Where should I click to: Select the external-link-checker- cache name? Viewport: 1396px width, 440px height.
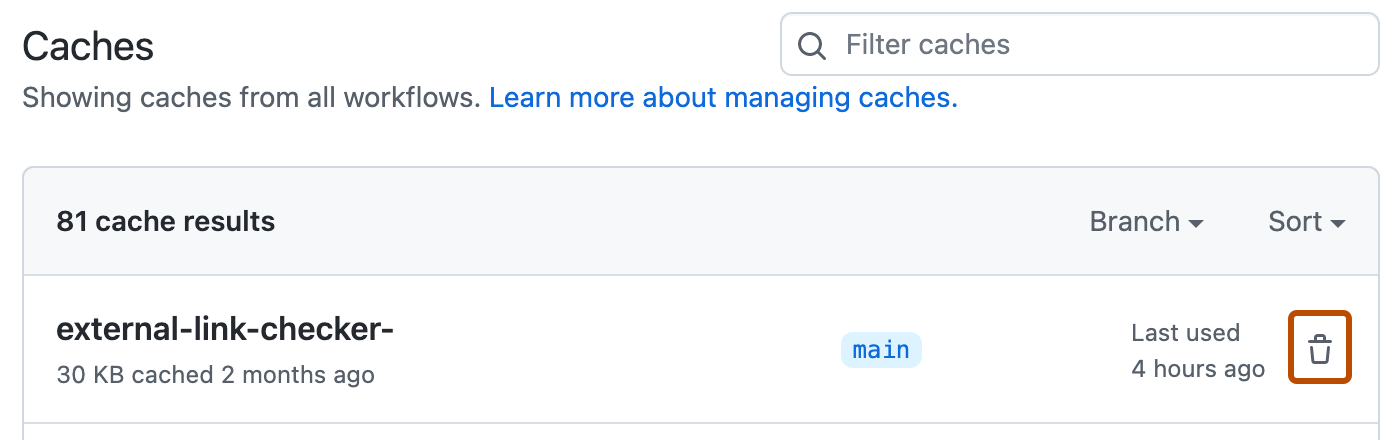click(225, 328)
